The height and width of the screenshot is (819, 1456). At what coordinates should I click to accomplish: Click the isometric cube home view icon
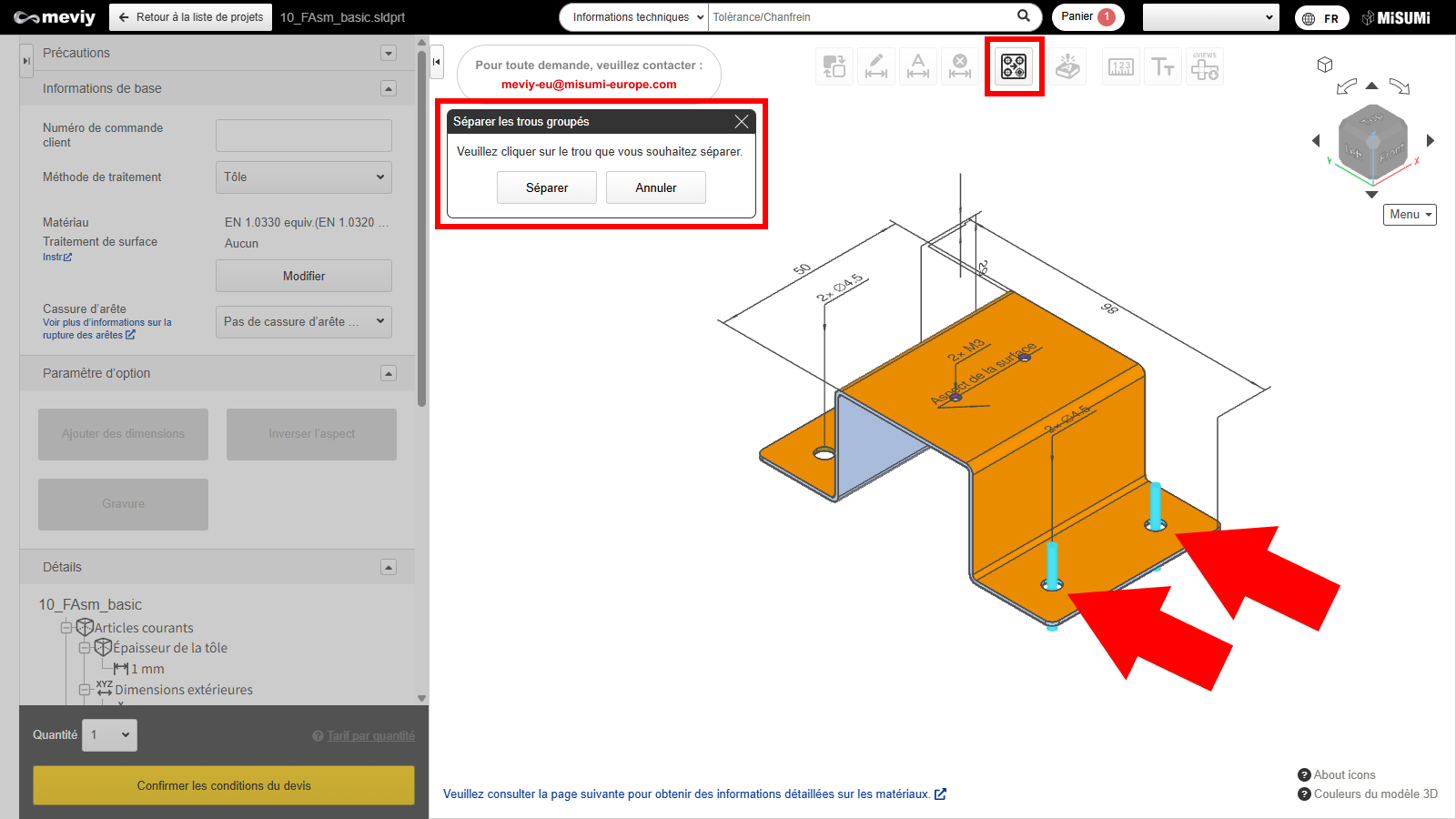pos(1325,65)
